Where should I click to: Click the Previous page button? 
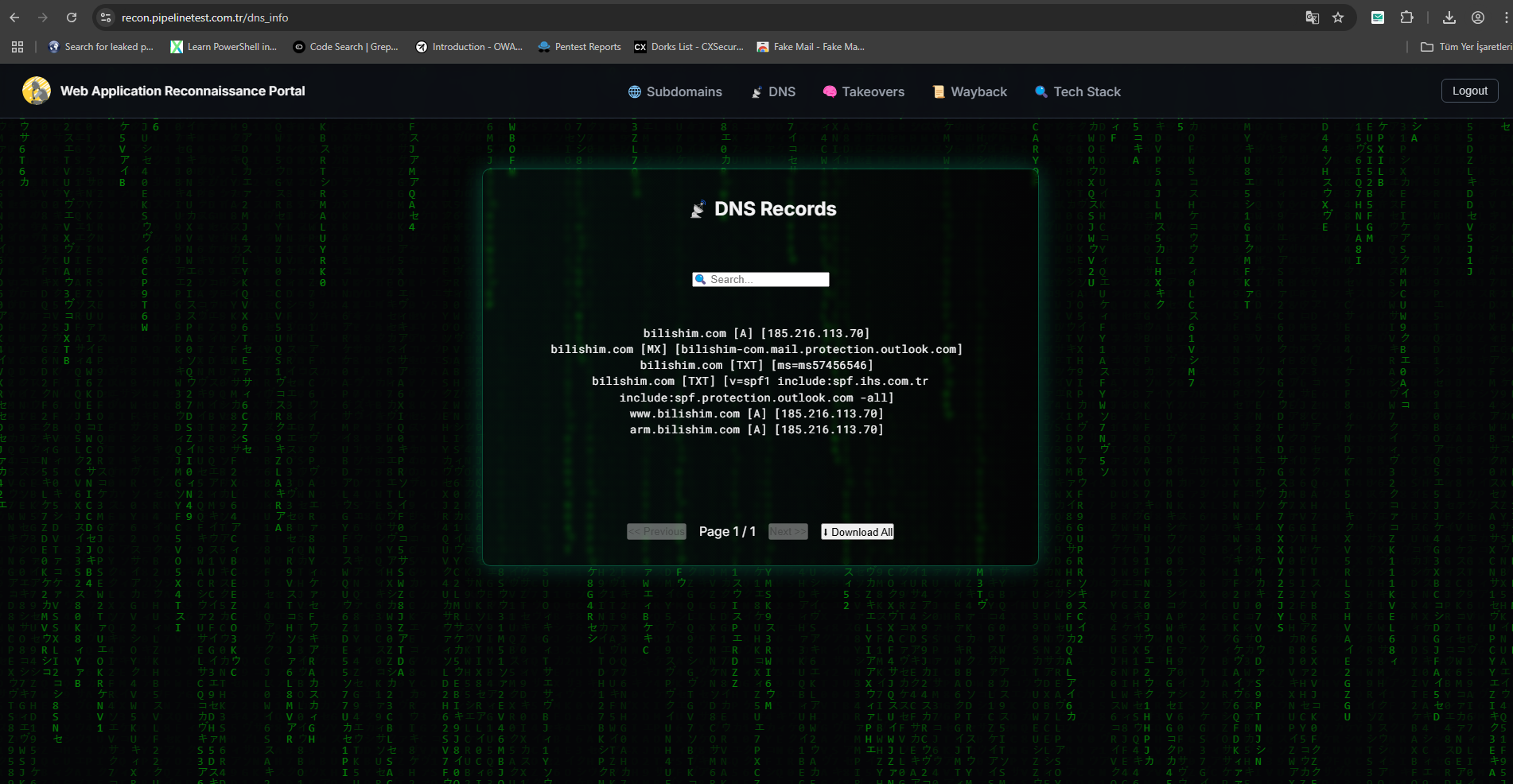[x=656, y=531]
